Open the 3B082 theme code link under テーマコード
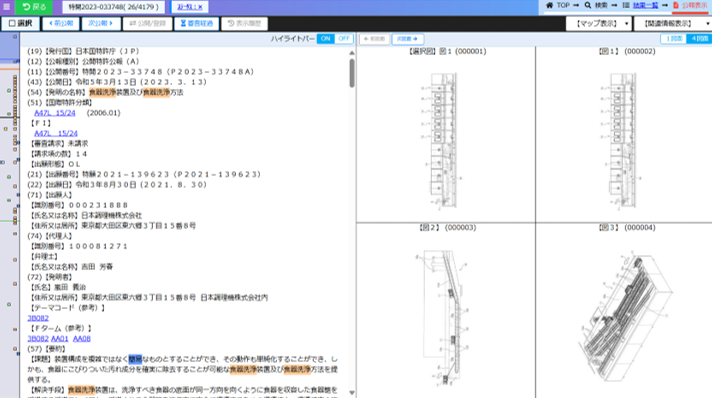 (x=38, y=318)
